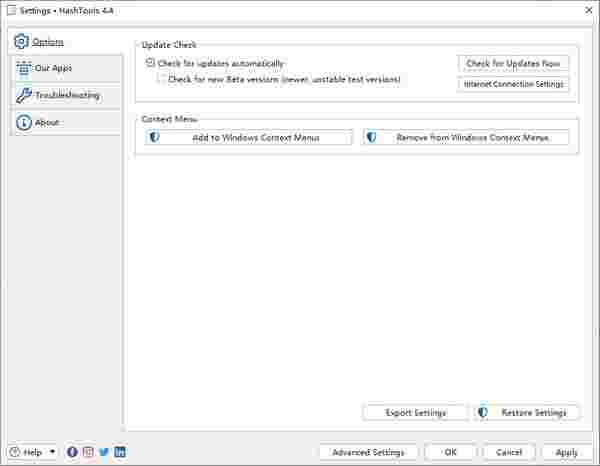The image size is (600, 466).
Task: Expand the Help dropdown arrow
Action: [52, 452]
